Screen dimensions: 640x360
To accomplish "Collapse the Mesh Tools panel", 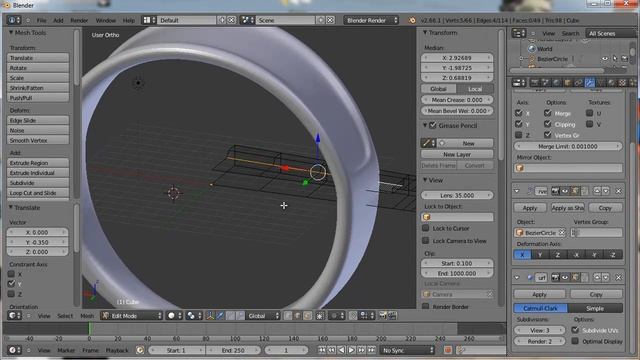I will (x=11, y=32).
